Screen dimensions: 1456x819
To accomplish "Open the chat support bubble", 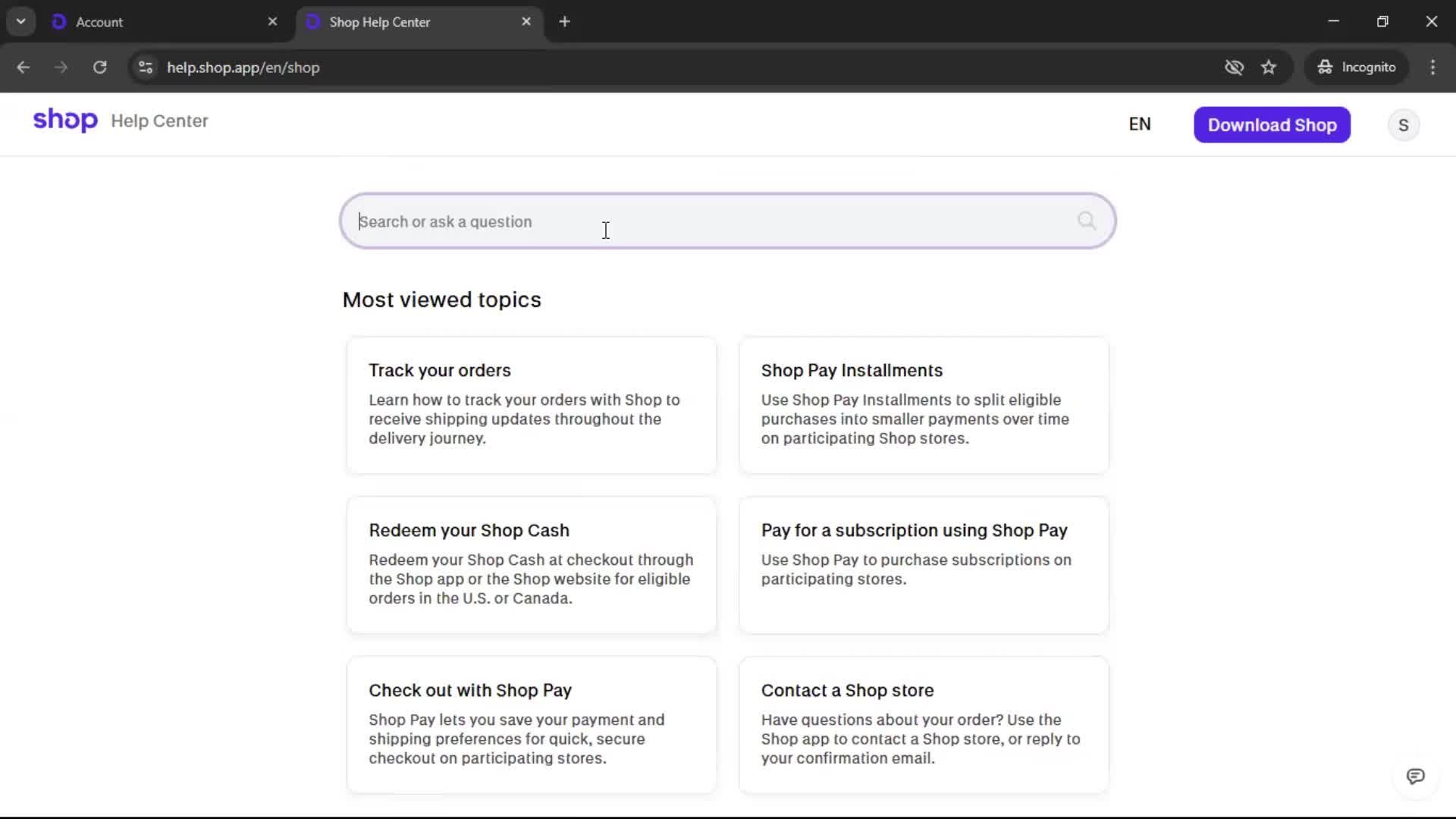I will coord(1417,777).
